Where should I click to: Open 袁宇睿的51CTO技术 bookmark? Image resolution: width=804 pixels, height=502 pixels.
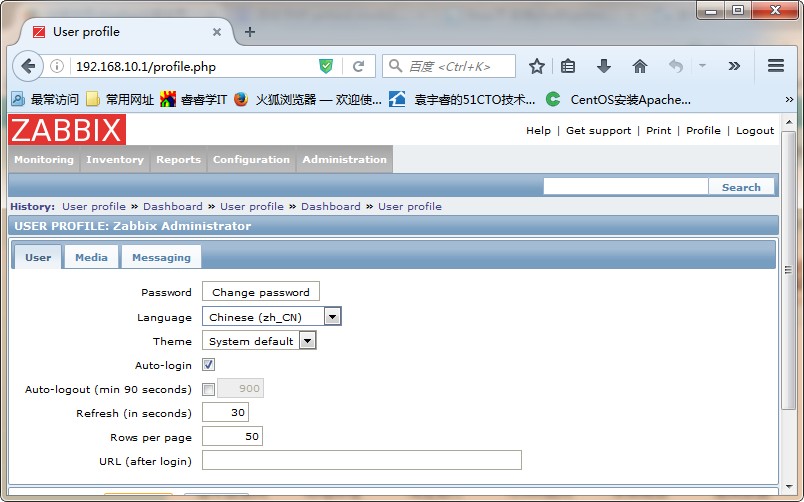[462, 99]
